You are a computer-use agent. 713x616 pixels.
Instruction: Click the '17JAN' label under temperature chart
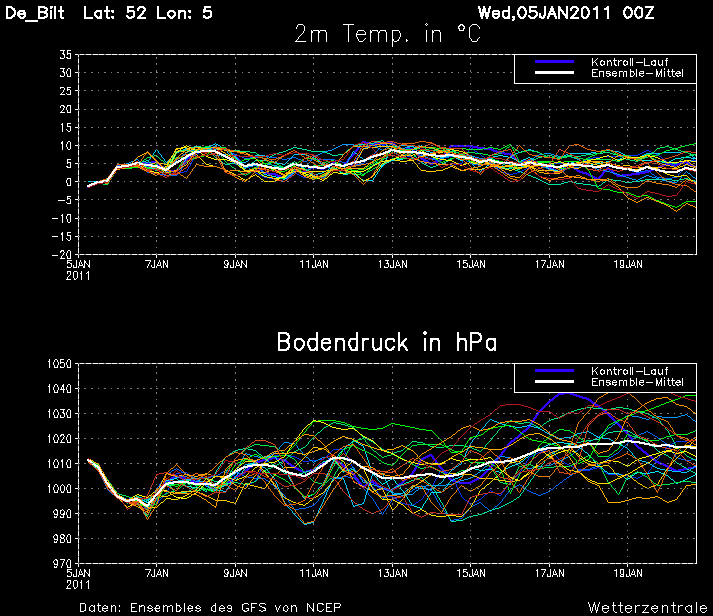point(549,264)
